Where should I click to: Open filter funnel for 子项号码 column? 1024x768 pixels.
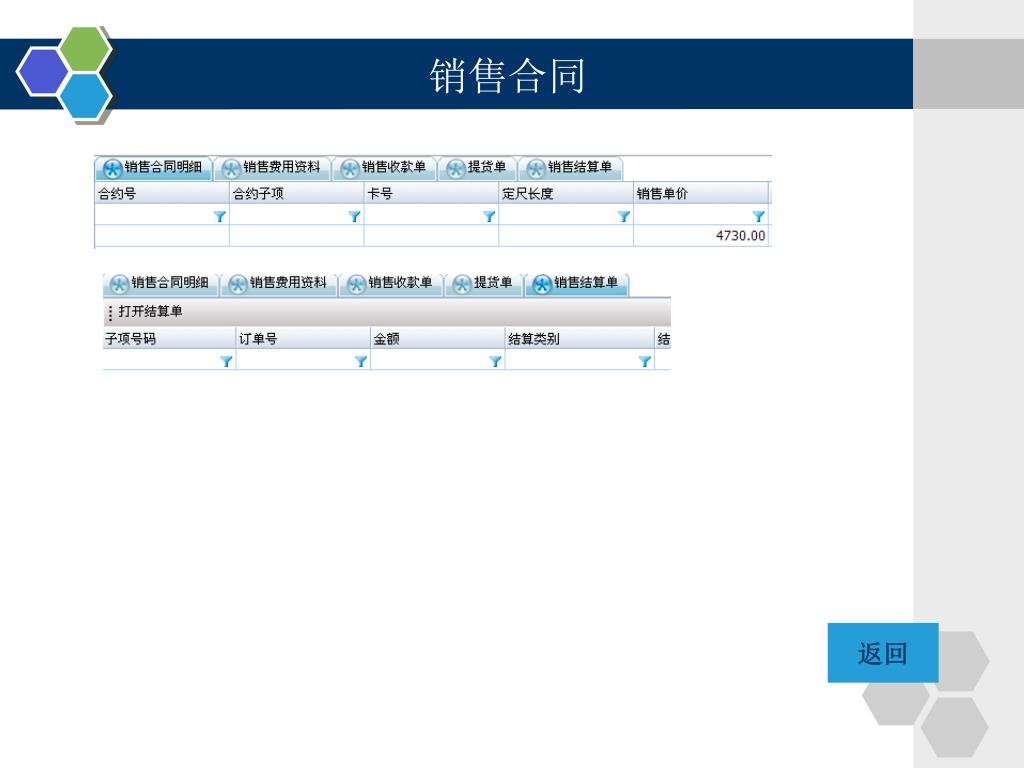coord(227,361)
